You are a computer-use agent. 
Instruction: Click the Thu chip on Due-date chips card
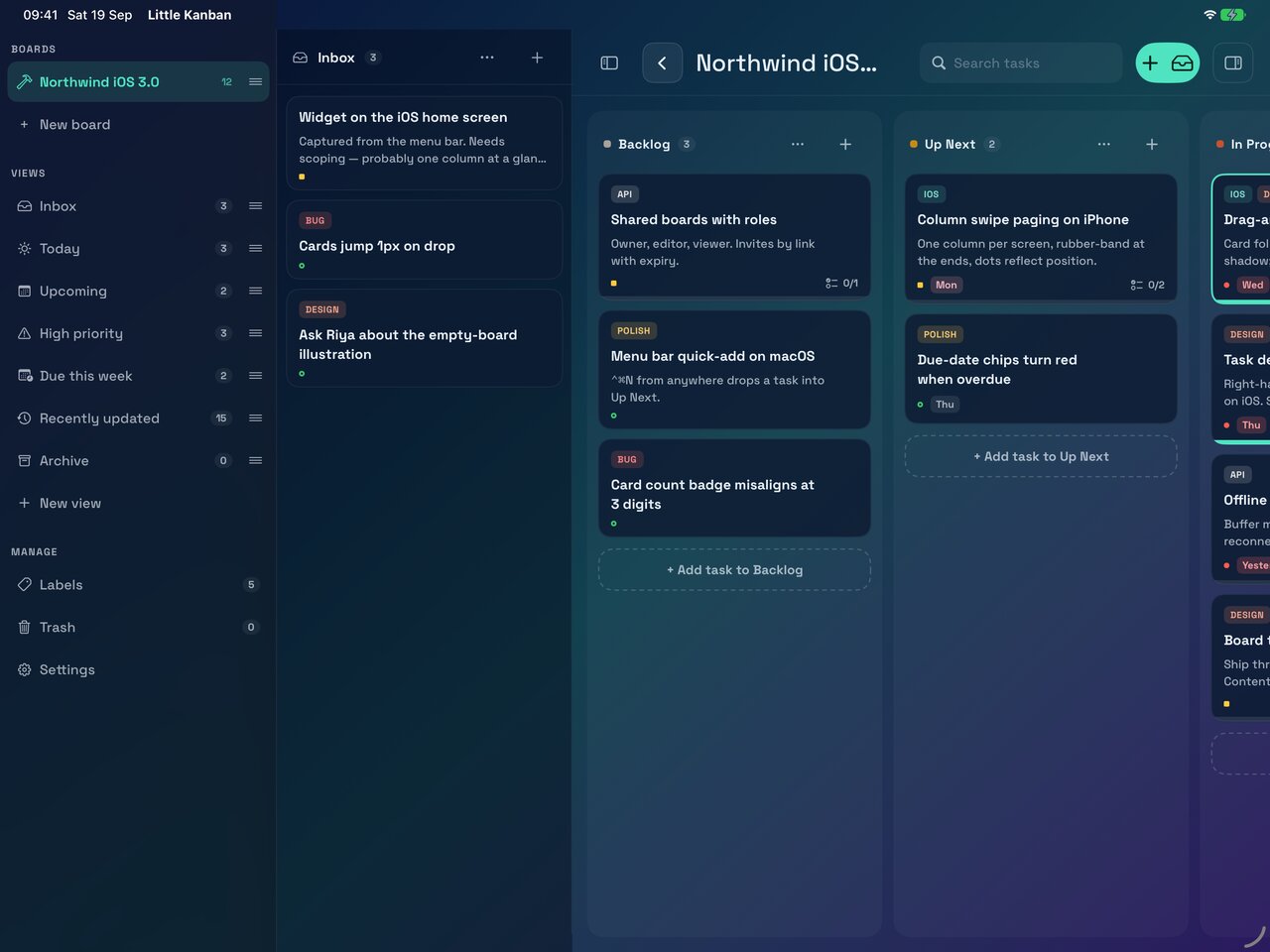[945, 405]
